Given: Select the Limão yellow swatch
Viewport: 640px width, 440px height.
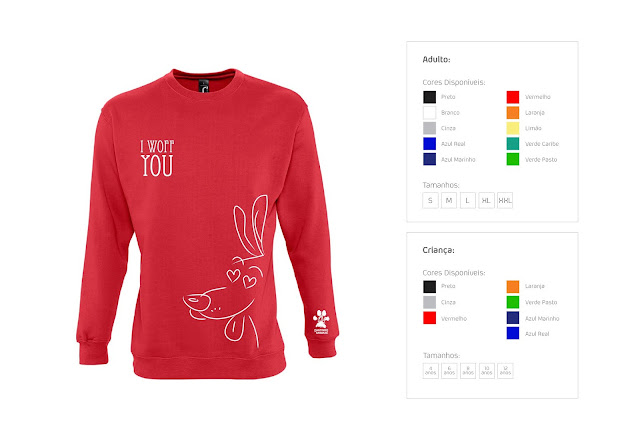Looking at the screenshot, I should point(513,128).
